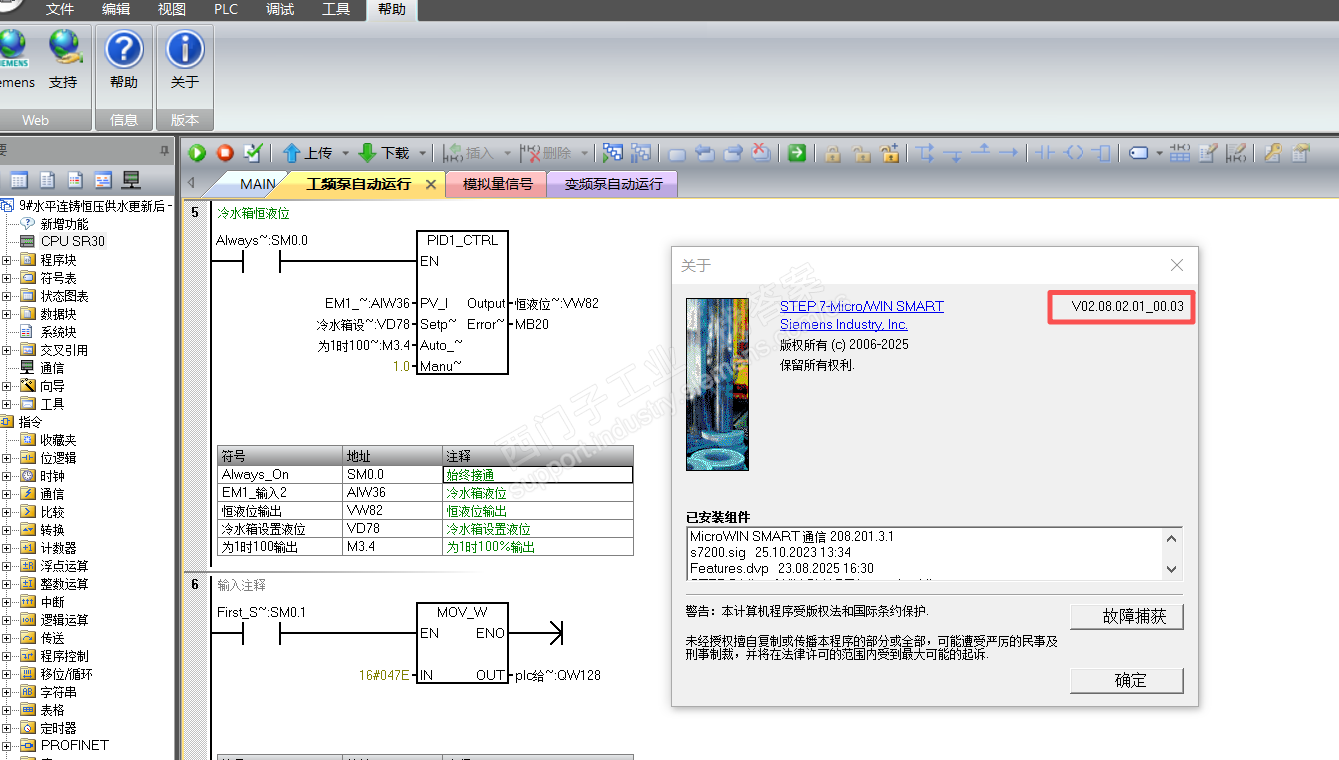1339x760 pixels.
Task: Click the 计数器 counter folder icon
Action: (27, 548)
